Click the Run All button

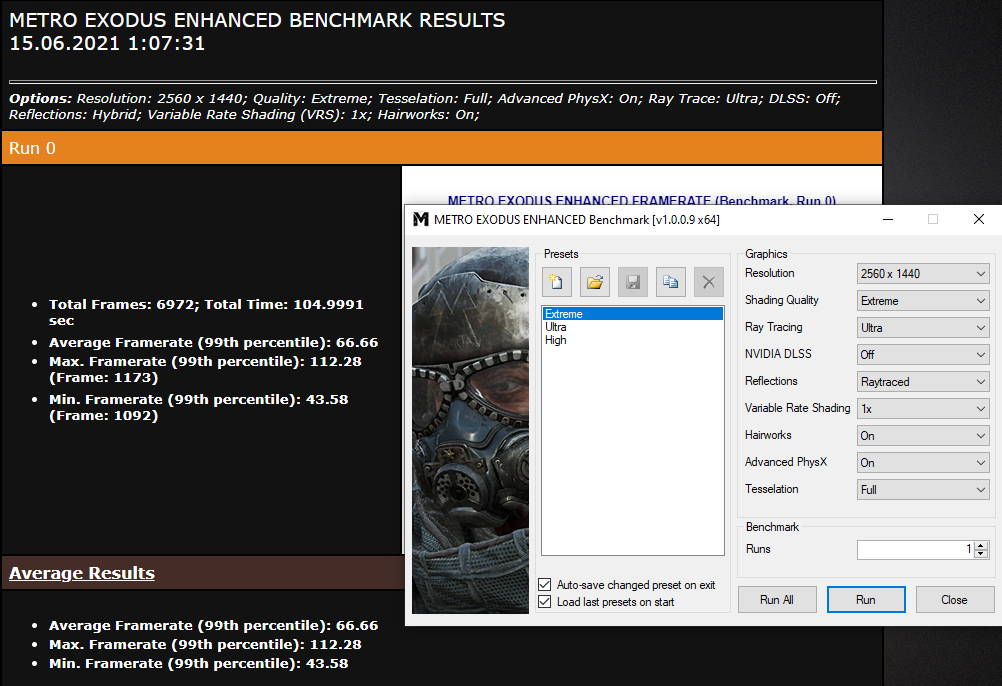777,600
